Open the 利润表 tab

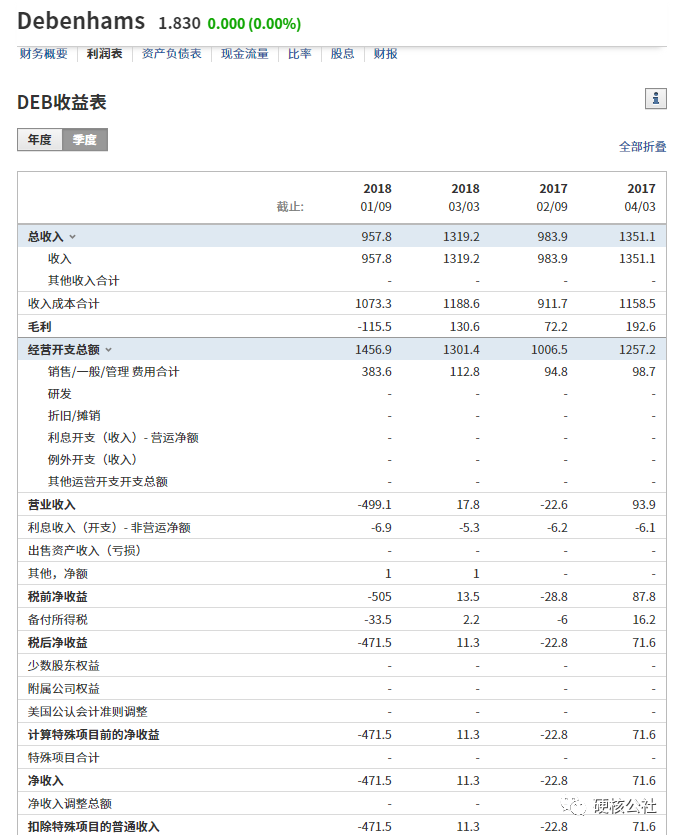tap(105, 54)
